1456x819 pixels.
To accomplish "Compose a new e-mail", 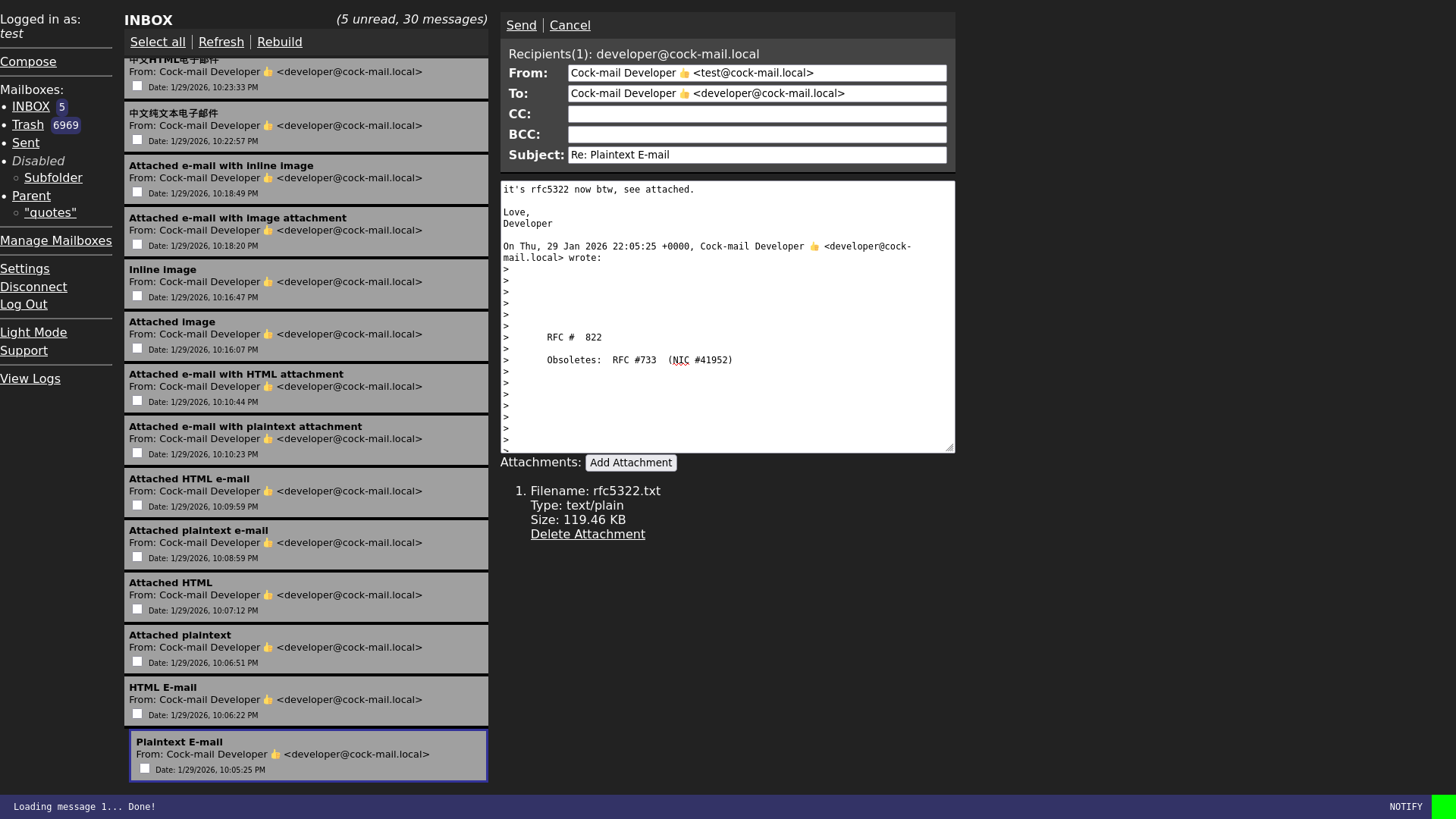I will [28, 61].
